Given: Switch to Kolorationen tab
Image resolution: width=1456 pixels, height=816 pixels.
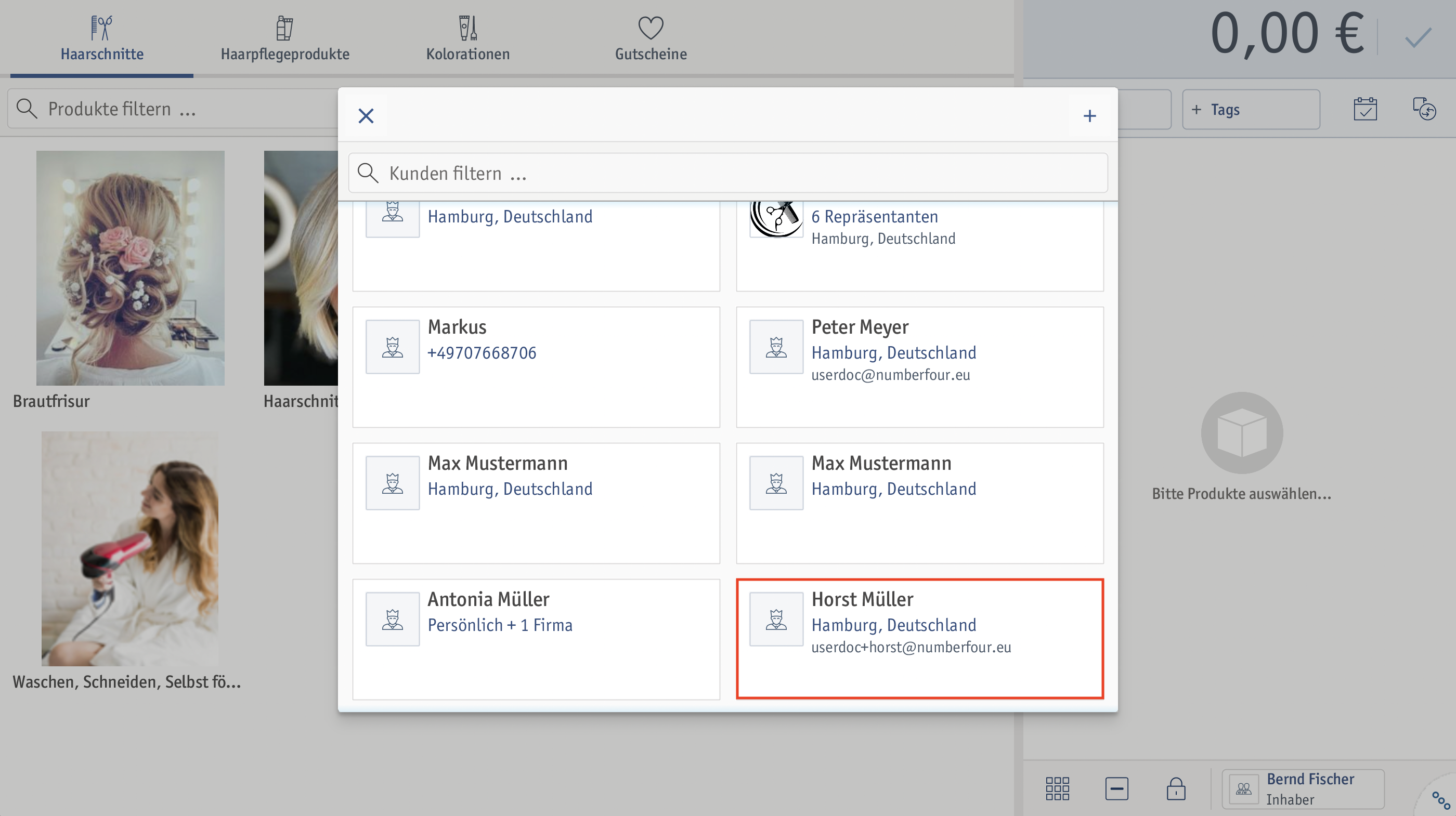Looking at the screenshot, I should [x=467, y=38].
